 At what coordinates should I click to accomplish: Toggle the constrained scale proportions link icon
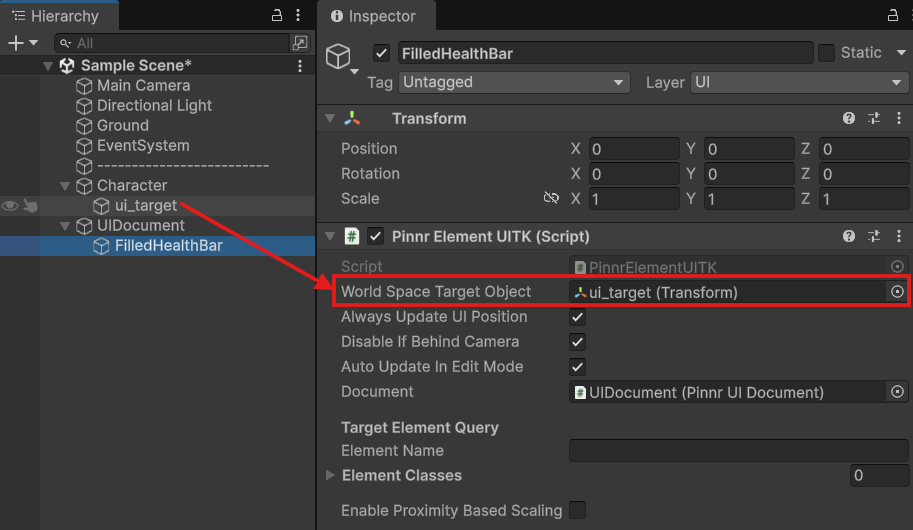click(x=551, y=198)
